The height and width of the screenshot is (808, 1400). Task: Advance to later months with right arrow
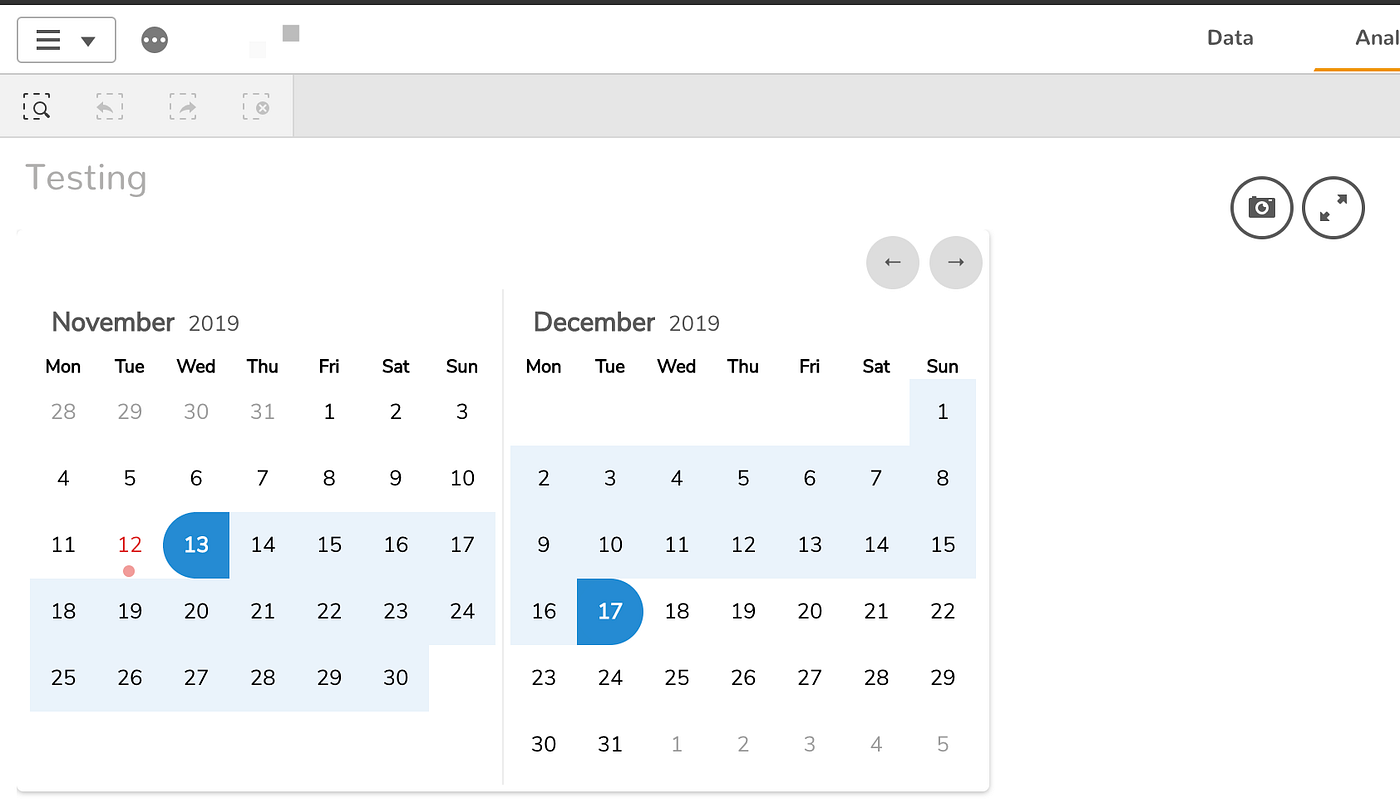[x=955, y=262]
